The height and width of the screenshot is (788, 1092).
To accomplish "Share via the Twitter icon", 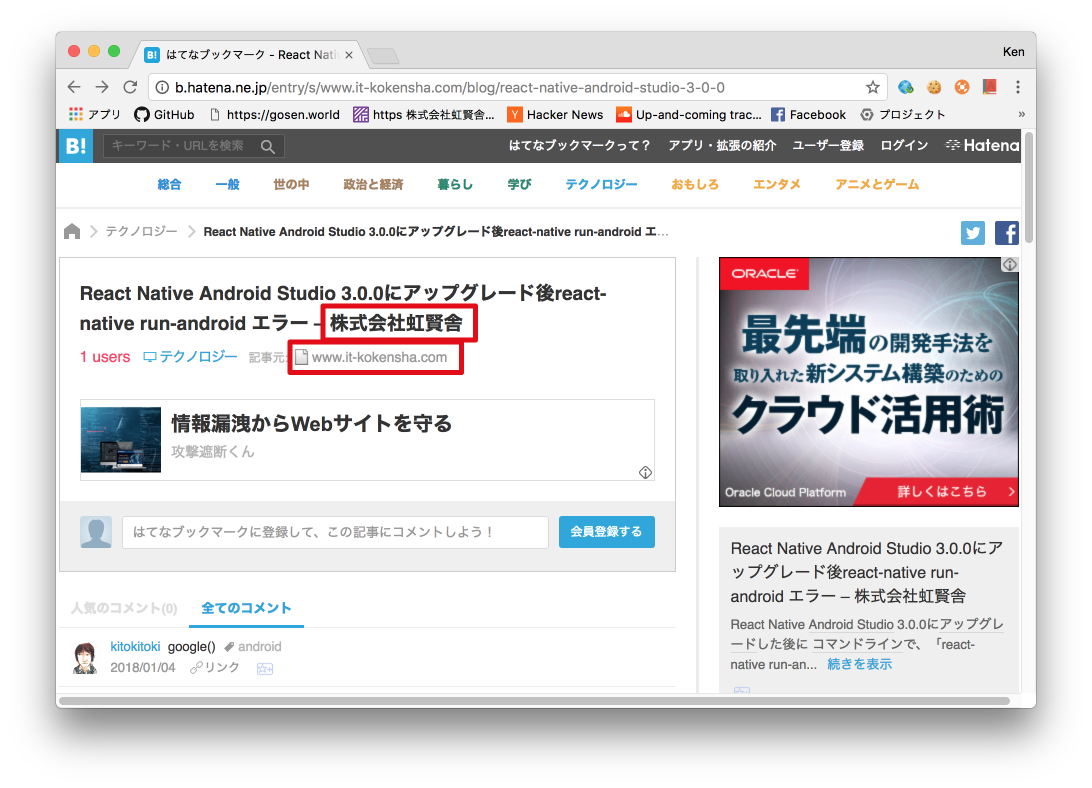I will tap(973, 233).
